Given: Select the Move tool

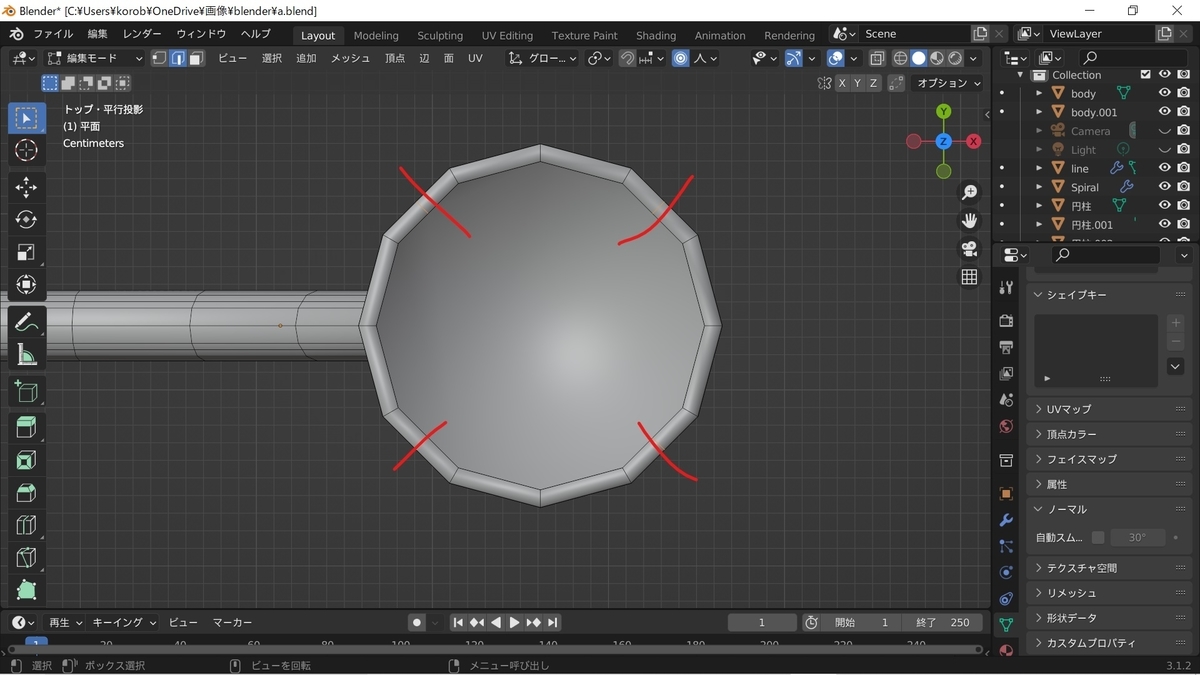Looking at the screenshot, I should [x=26, y=188].
